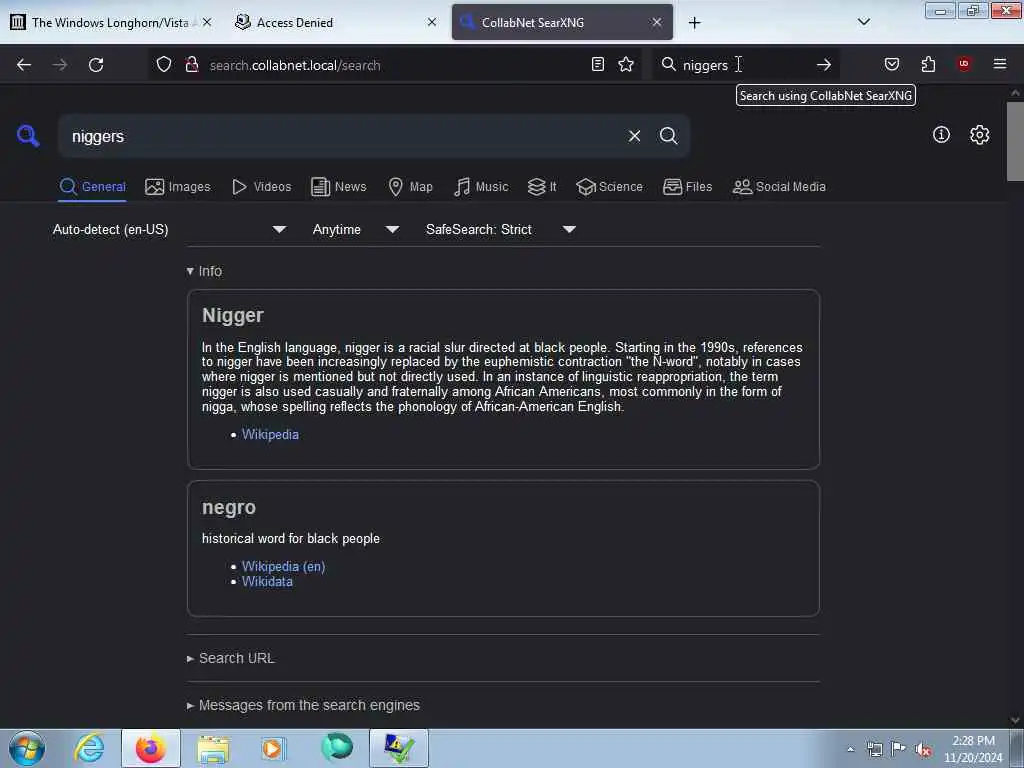Submit browser search with arrow button
This screenshot has height=768, width=1024.
click(x=824, y=64)
